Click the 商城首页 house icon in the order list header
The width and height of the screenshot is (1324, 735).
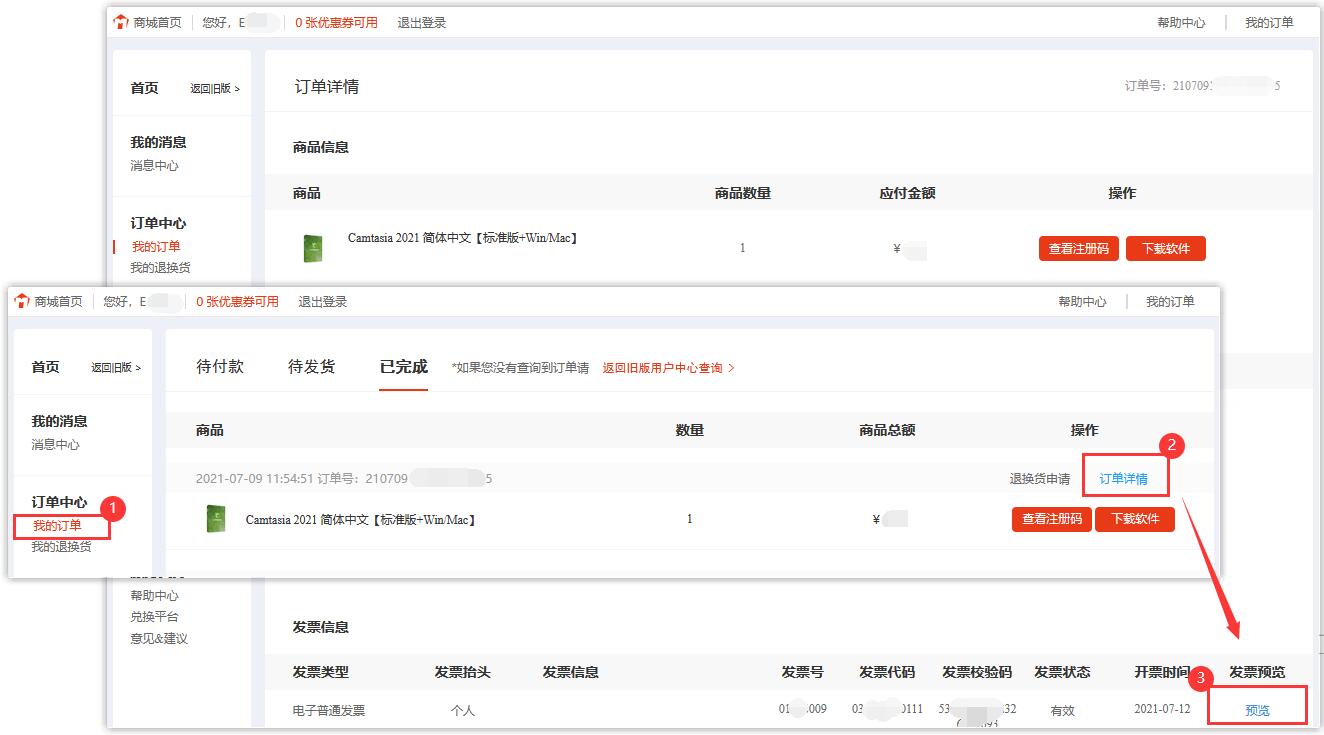click(x=22, y=301)
